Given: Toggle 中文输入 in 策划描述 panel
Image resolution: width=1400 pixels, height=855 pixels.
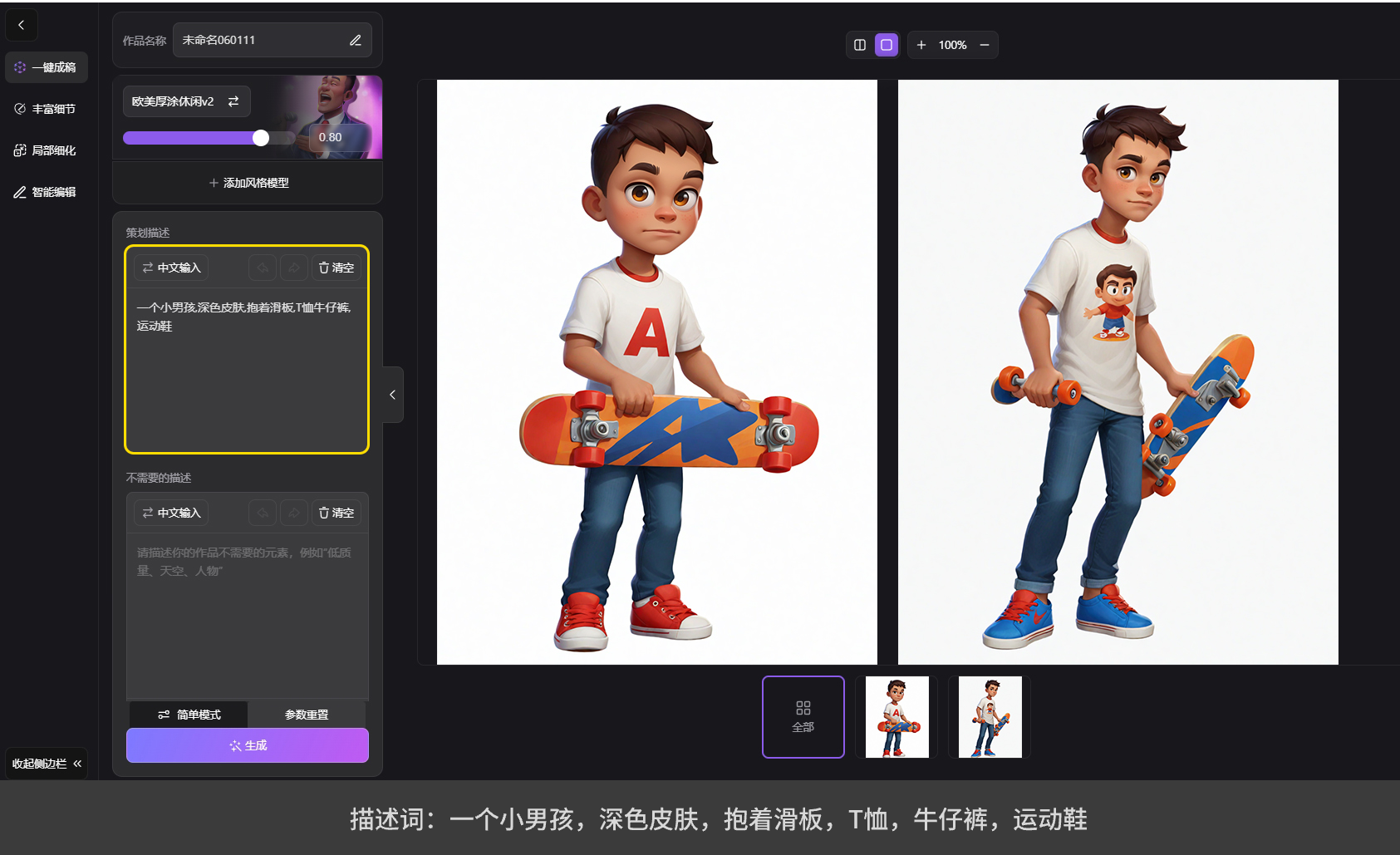Looking at the screenshot, I should [x=171, y=268].
